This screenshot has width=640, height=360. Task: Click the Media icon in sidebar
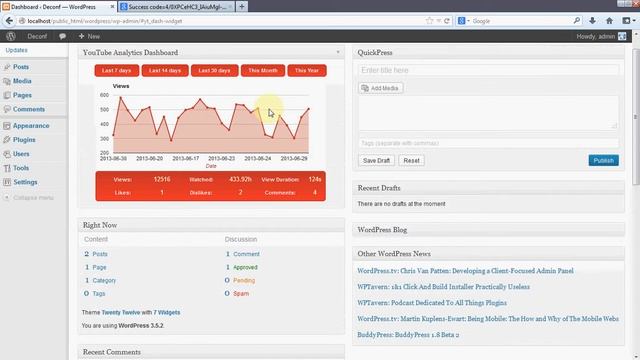7,81
